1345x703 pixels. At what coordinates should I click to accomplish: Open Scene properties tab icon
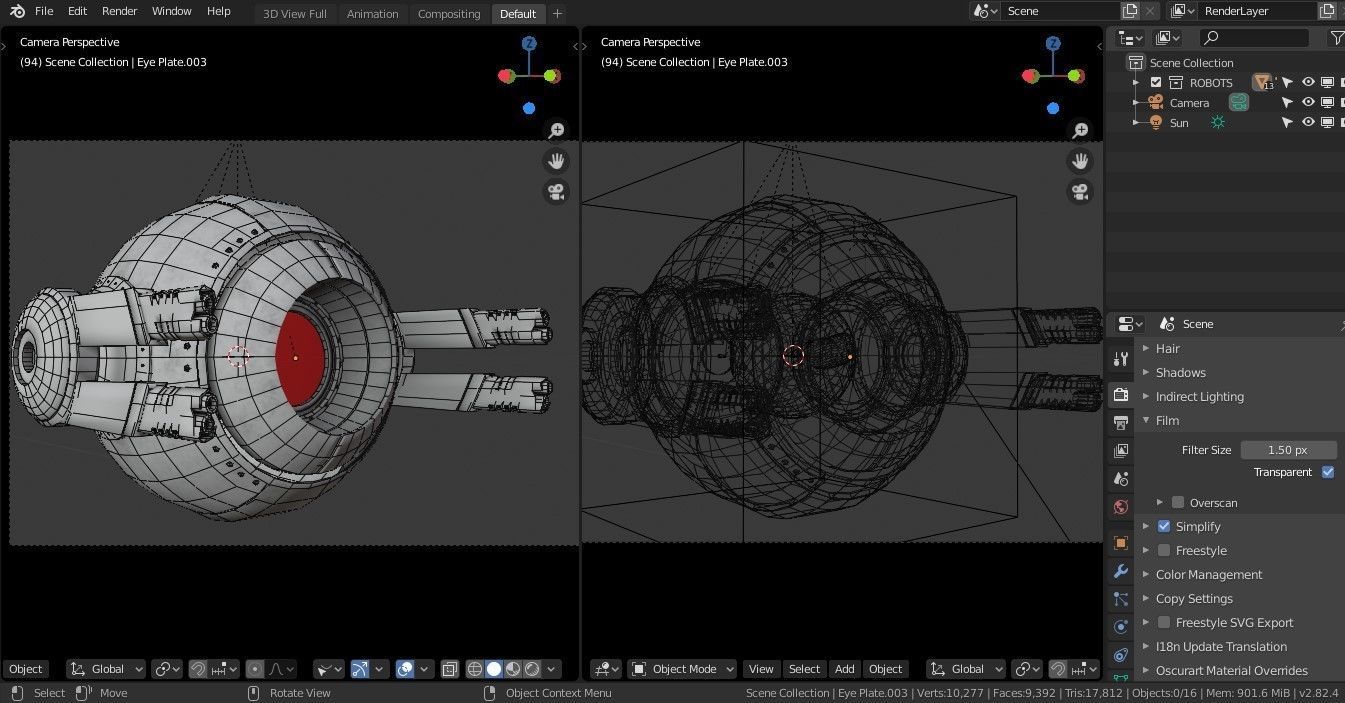(x=1120, y=479)
